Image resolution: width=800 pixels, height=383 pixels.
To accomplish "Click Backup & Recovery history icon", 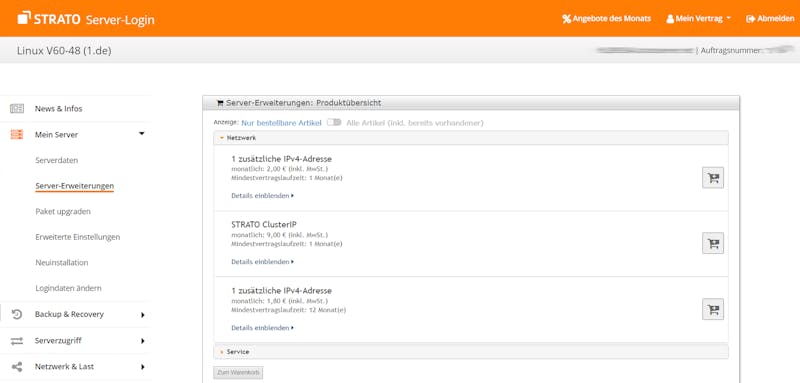I will (x=17, y=314).
